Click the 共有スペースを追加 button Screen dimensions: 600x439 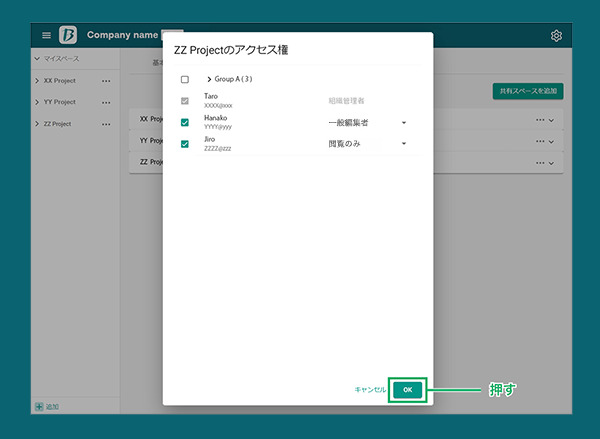(528, 91)
